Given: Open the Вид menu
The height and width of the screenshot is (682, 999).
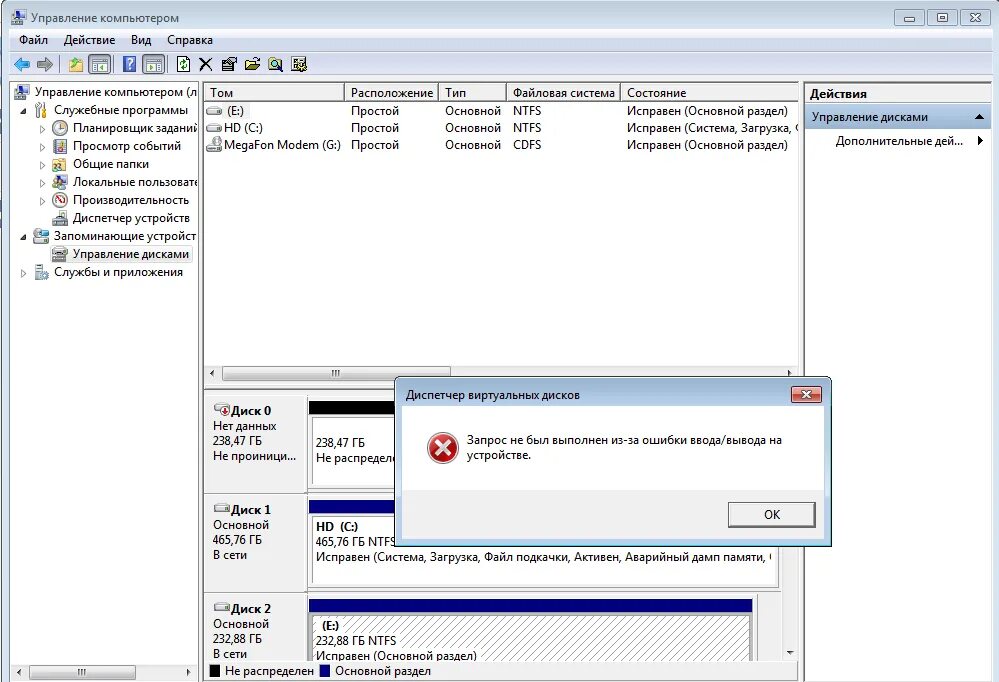Looking at the screenshot, I should point(141,40).
